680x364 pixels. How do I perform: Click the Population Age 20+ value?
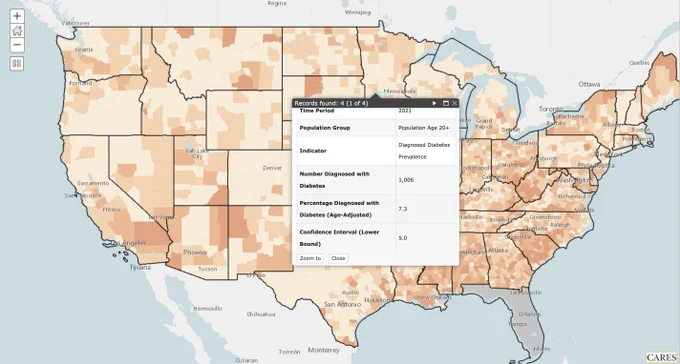(x=424, y=128)
